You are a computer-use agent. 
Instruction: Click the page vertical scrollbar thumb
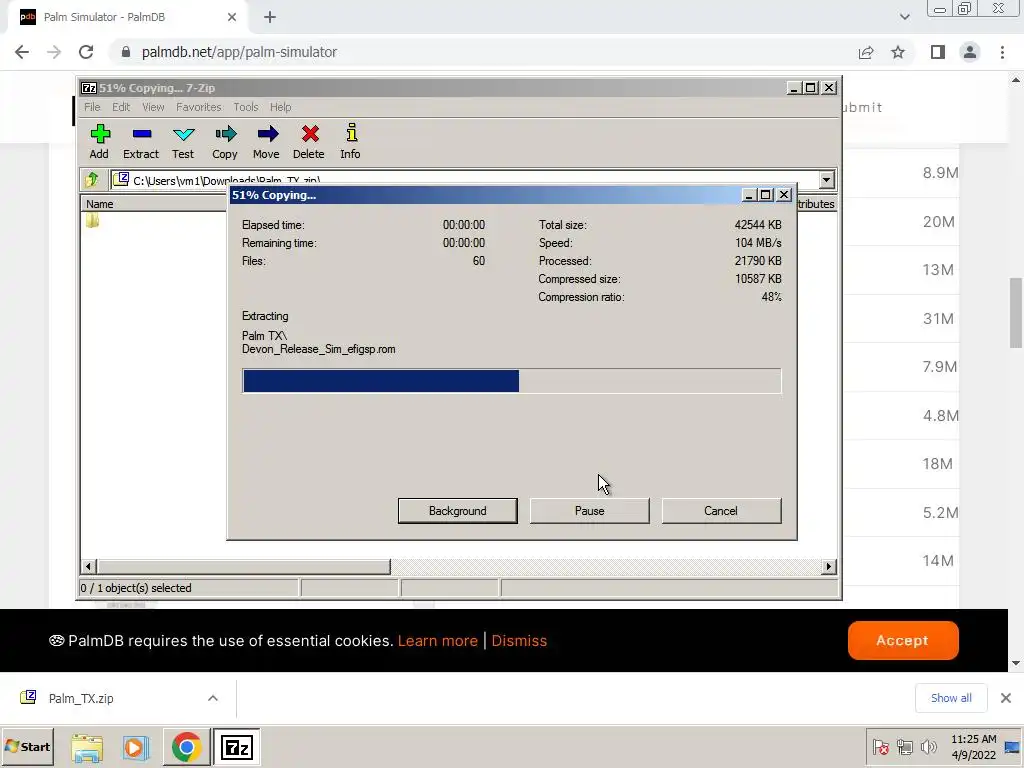pos(1016,313)
